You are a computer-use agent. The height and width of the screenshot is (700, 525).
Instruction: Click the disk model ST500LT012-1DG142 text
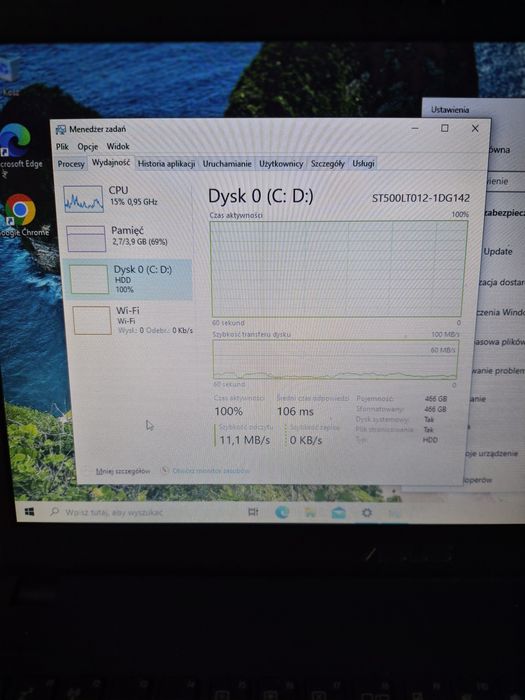pos(421,198)
